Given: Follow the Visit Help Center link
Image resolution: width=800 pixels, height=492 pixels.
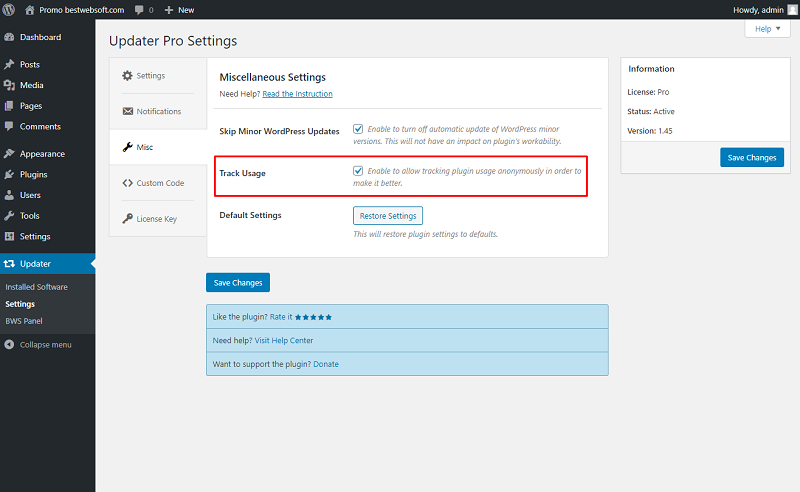Looking at the screenshot, I should pos(284,340).
